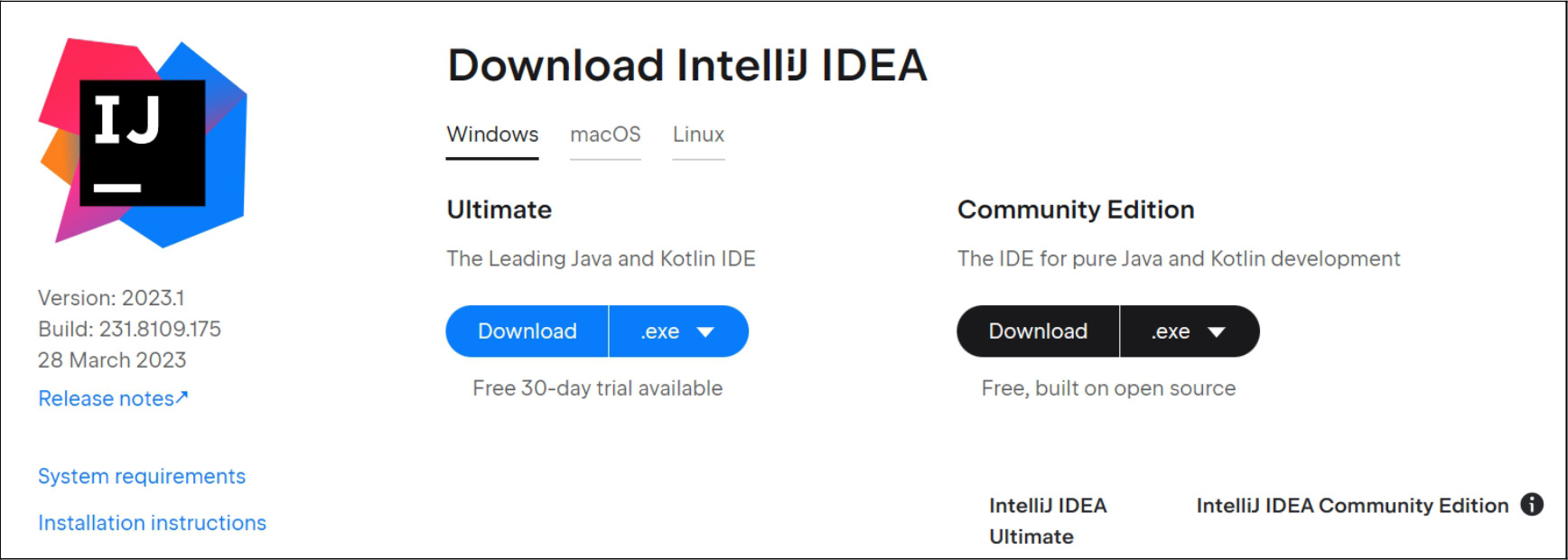Screen dimensions: 1568x560
Task: Click the Free 30-day trial available text
Action: (597, 388)
